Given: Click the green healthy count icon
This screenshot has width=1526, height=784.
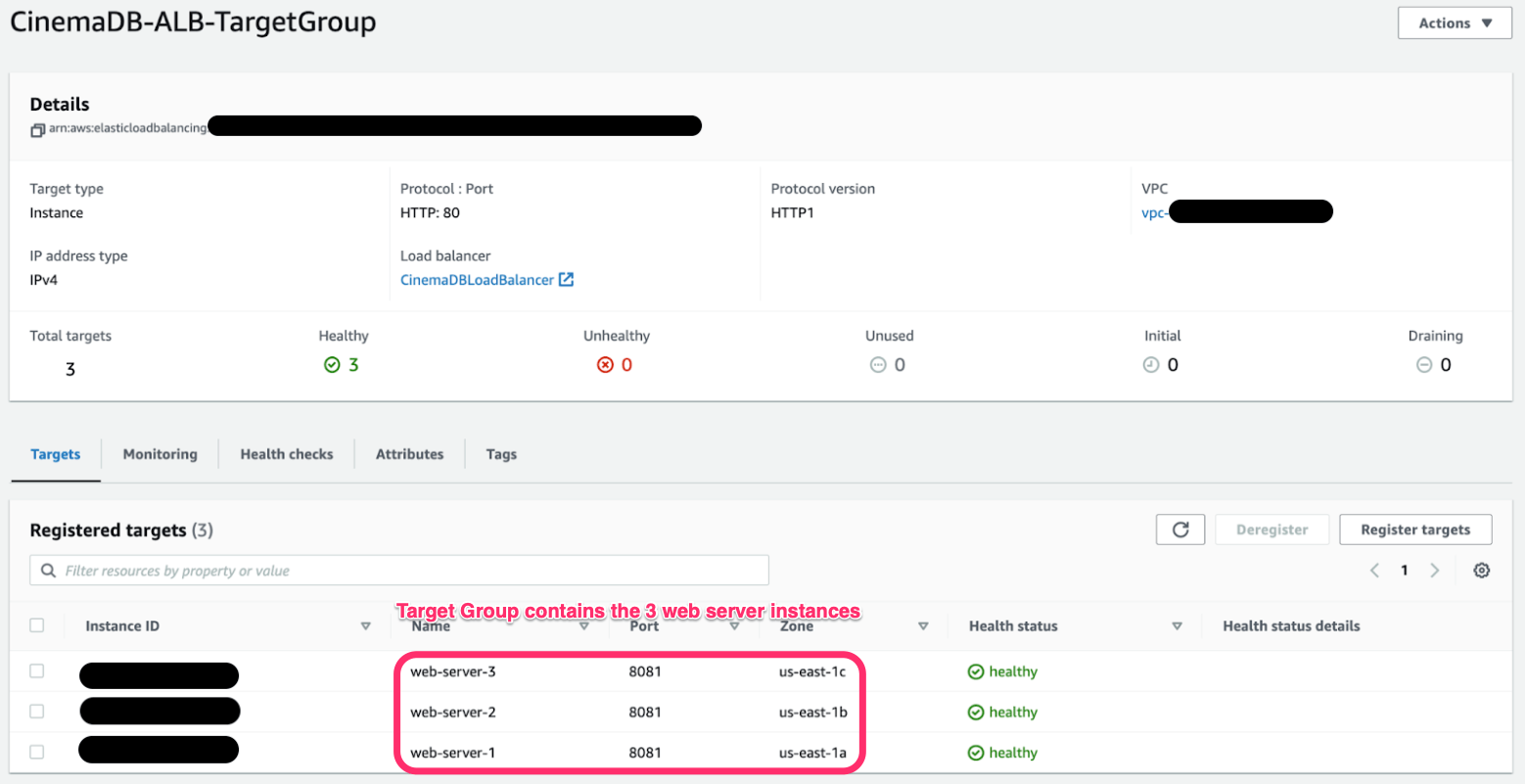Looking at the screenshot, I should click(x=332, y=365).
